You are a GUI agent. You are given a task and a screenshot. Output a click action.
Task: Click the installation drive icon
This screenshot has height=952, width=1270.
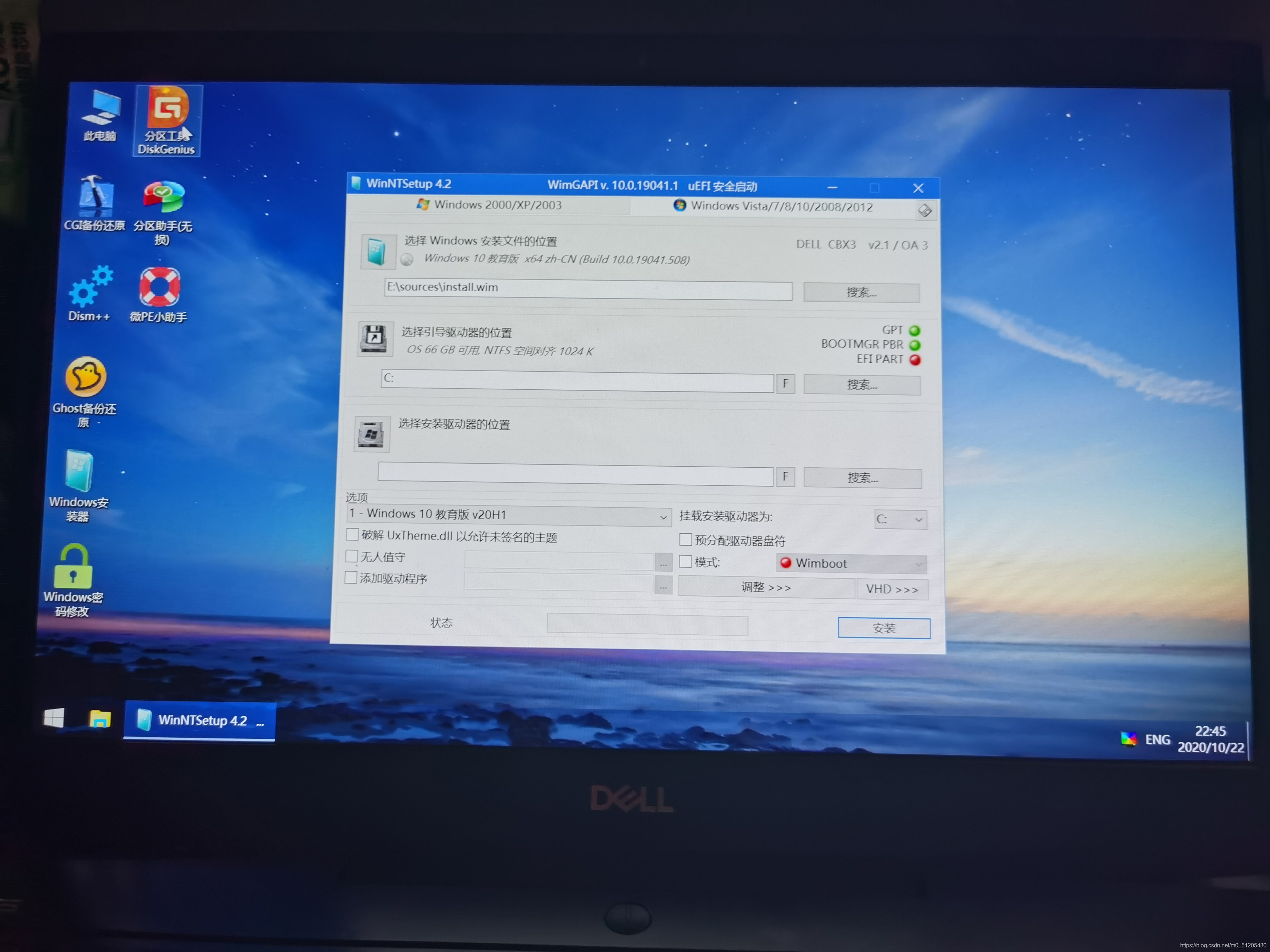[x=371, y=434]
